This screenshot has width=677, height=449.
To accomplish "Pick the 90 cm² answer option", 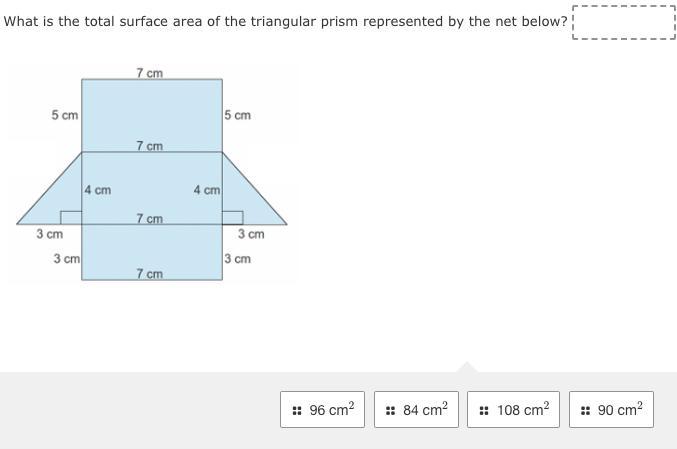I will [611, 410].
